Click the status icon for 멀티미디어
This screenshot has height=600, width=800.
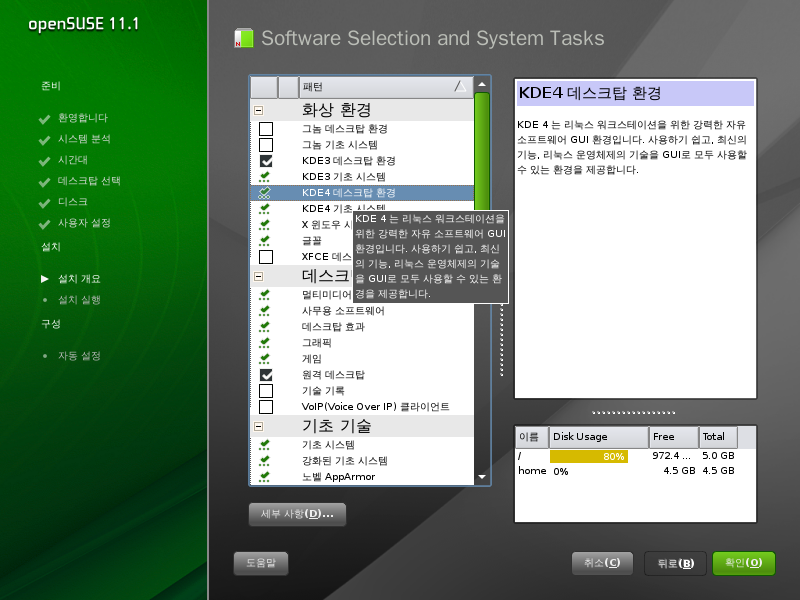[264, 294]
